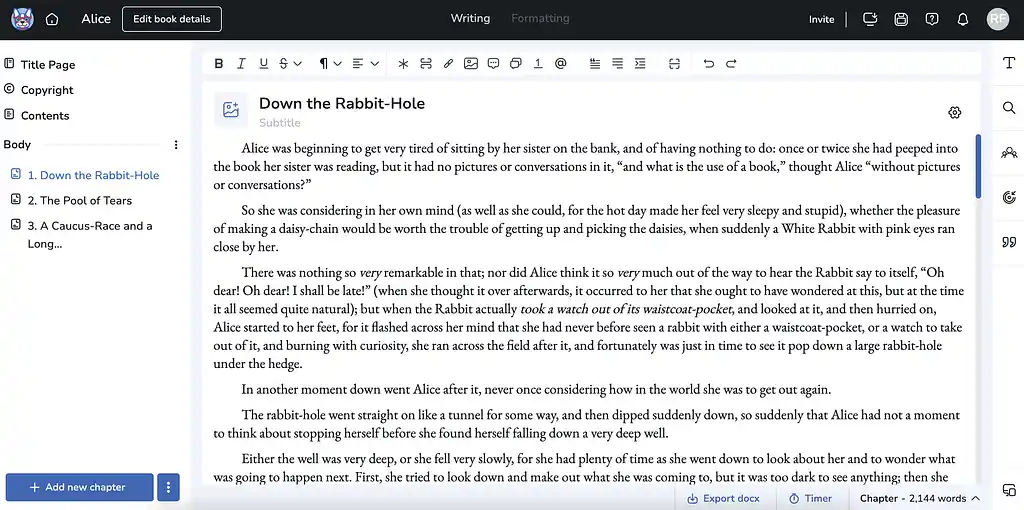The height and width of the screenshot is (510, 1024).
Task: Undo the last edit
Action: 709,63
